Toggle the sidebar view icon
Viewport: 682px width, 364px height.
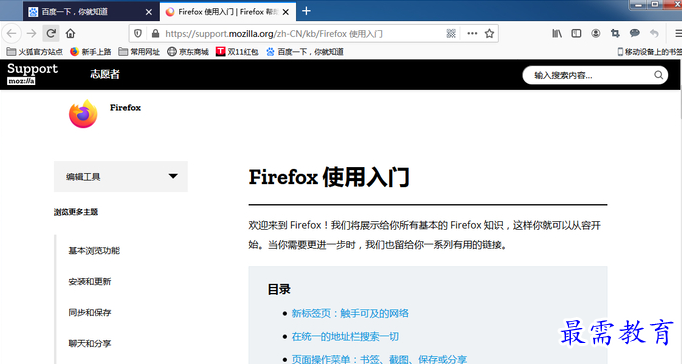576,33
